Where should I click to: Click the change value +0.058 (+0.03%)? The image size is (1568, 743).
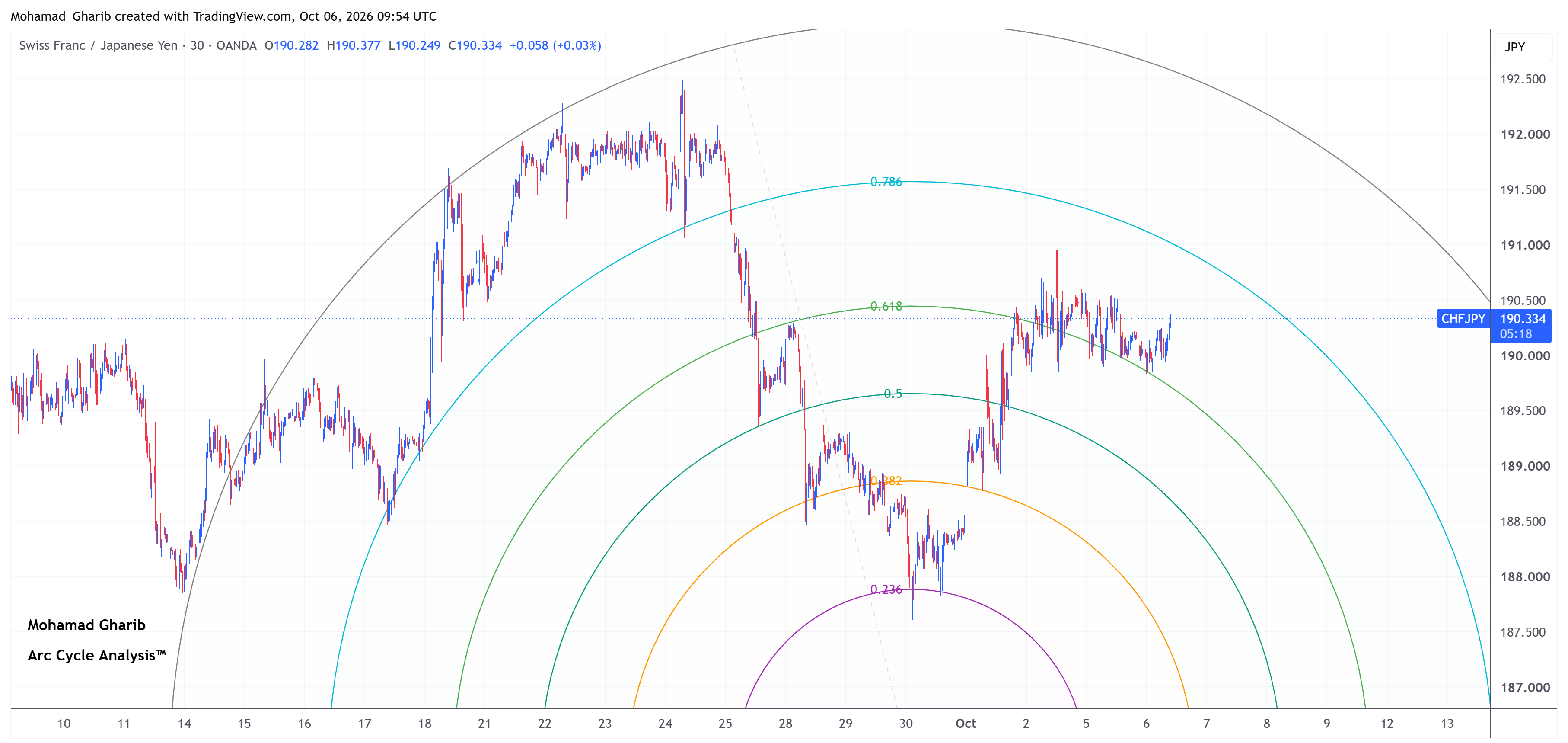[555, 46]
